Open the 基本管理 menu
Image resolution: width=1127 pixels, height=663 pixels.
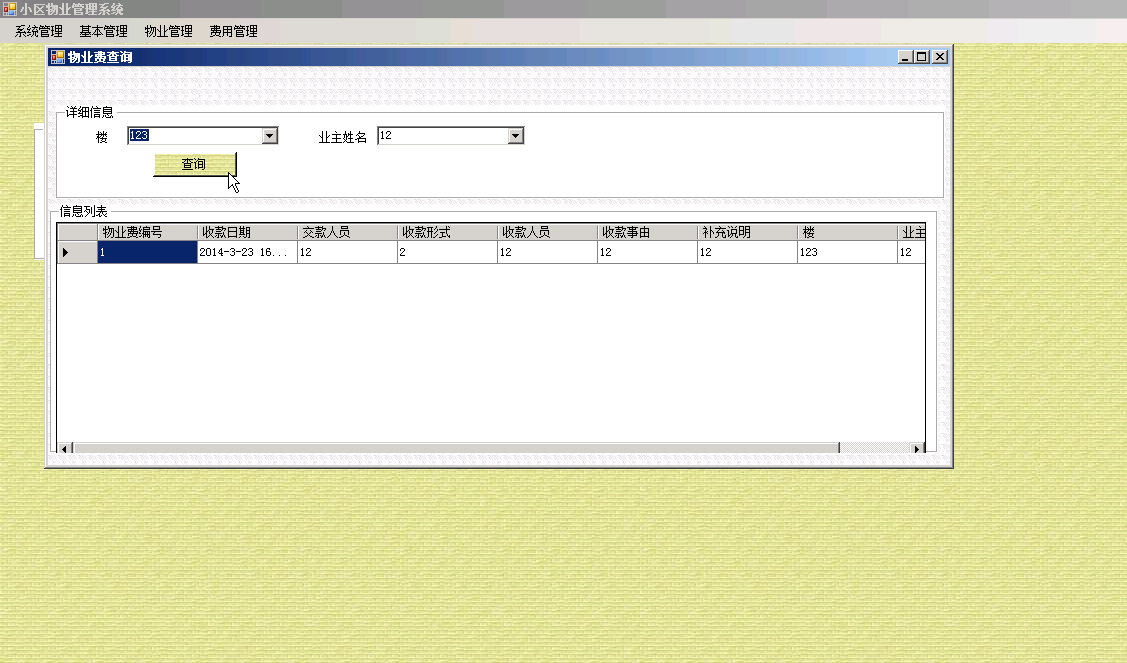102,31
